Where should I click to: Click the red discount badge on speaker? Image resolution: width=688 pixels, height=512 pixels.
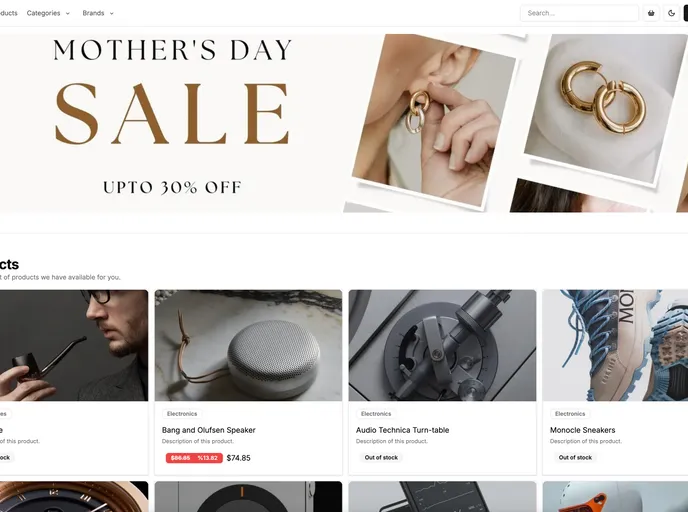194,458
